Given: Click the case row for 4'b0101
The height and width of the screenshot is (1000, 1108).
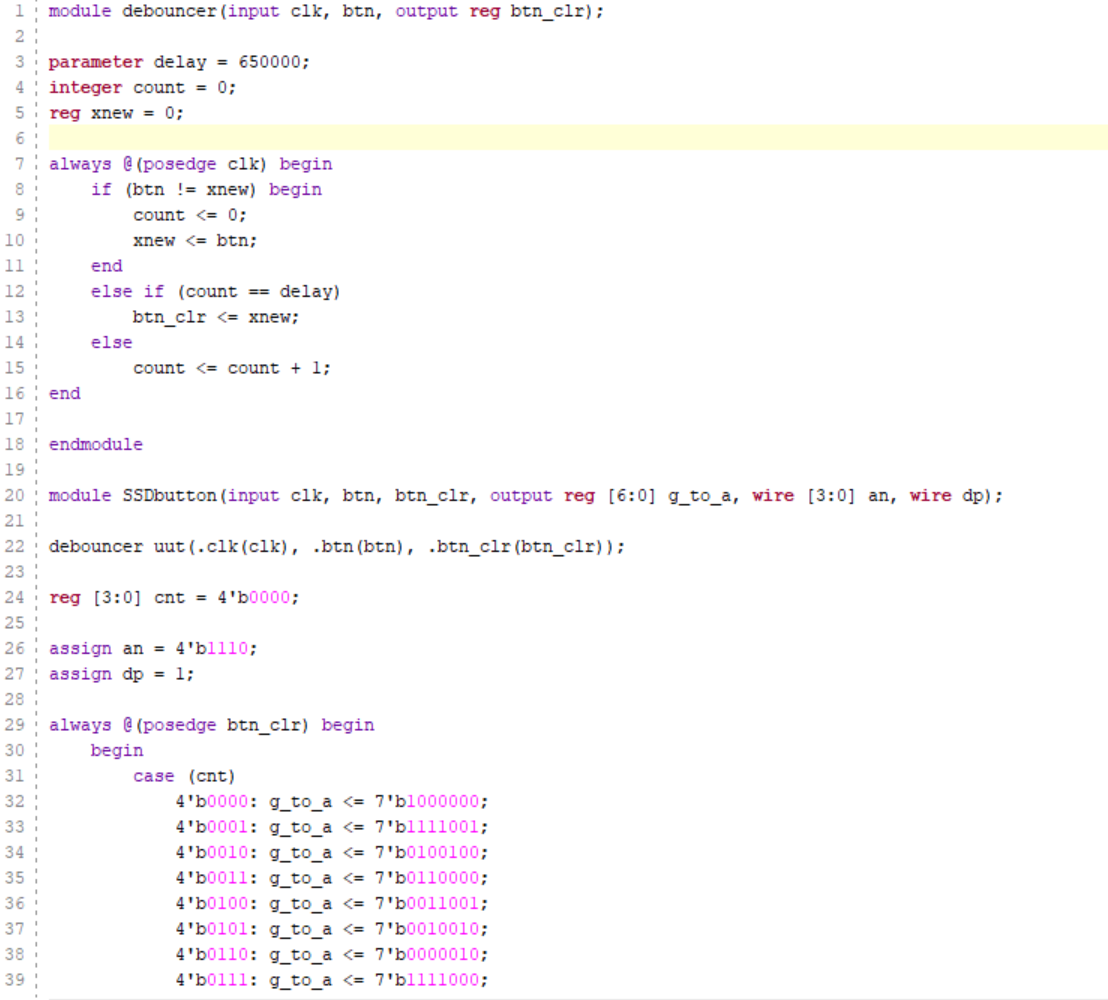Looking at the screenshot, I should [x=331, y=928].
